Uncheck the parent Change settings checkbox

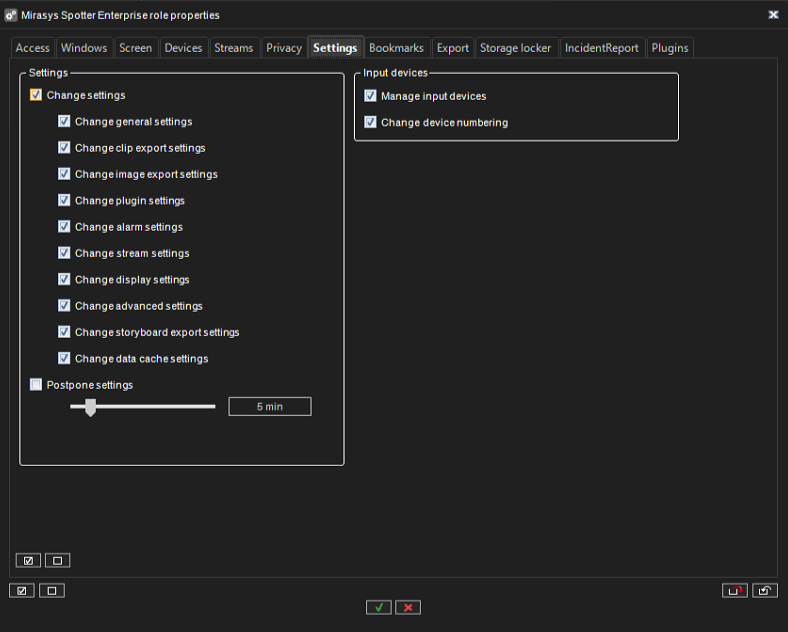37,96
